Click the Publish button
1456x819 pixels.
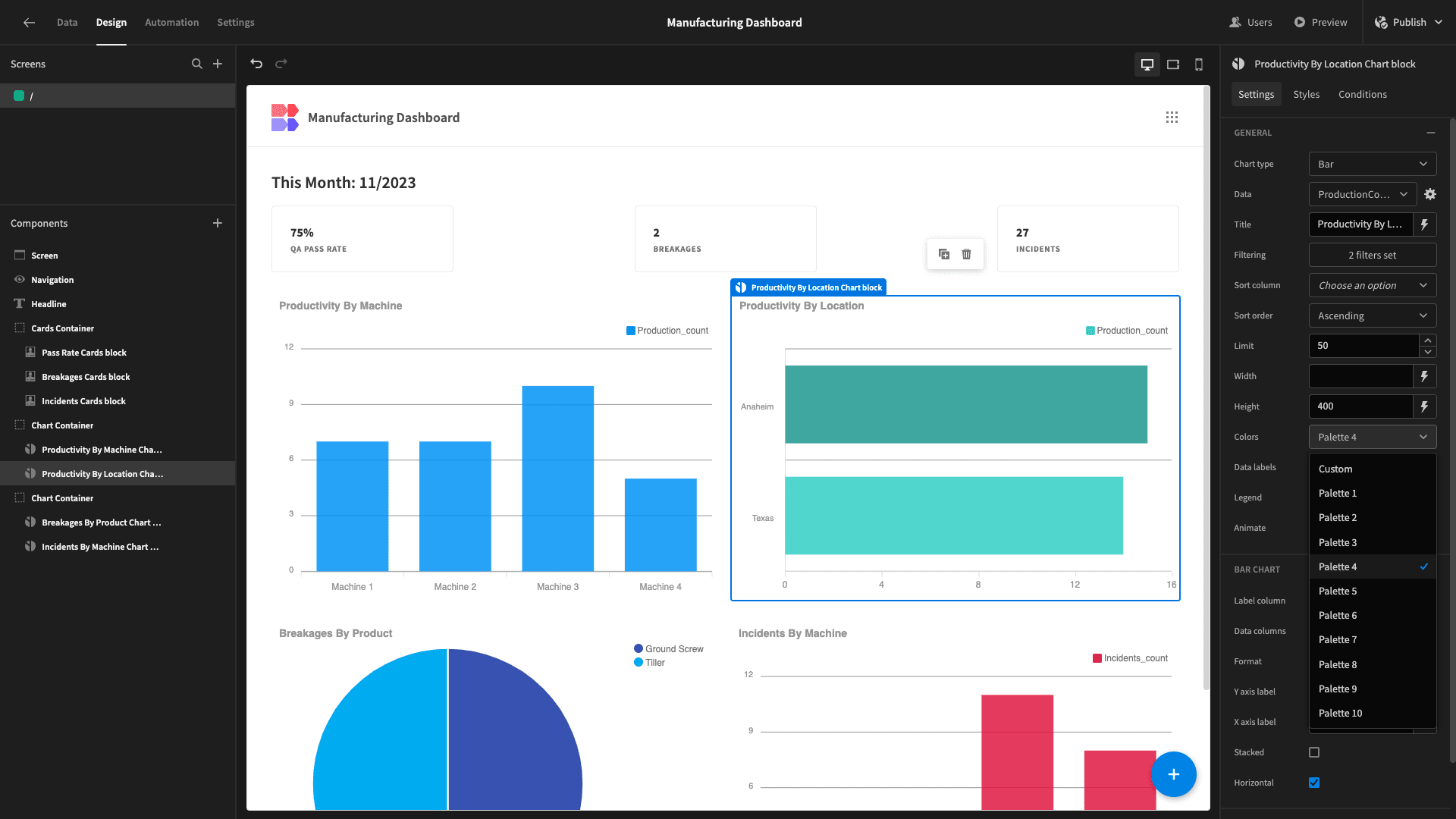tap(1409, 23)
